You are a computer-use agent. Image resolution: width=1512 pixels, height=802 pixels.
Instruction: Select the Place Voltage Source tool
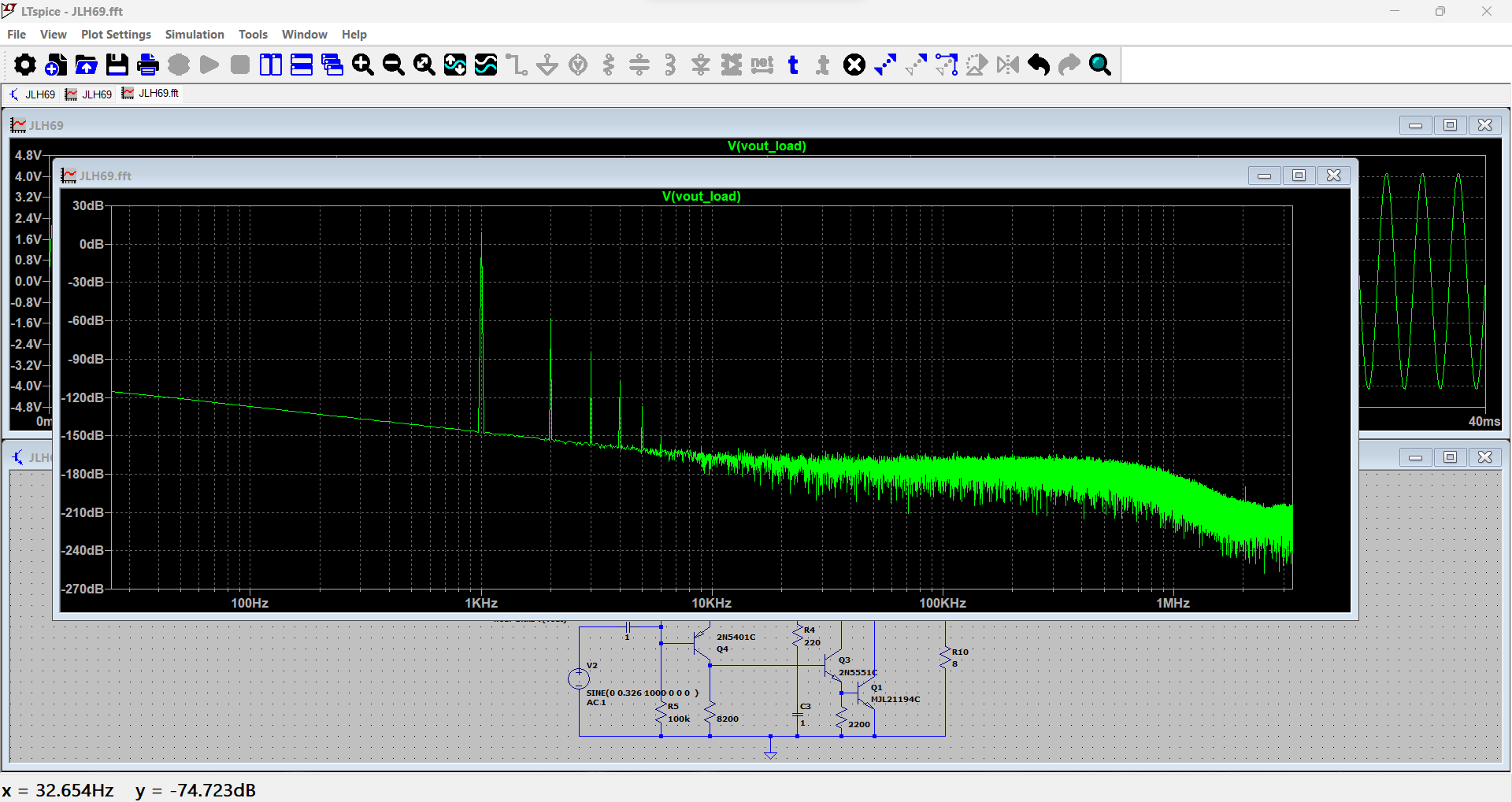click(x=578, y=65)
